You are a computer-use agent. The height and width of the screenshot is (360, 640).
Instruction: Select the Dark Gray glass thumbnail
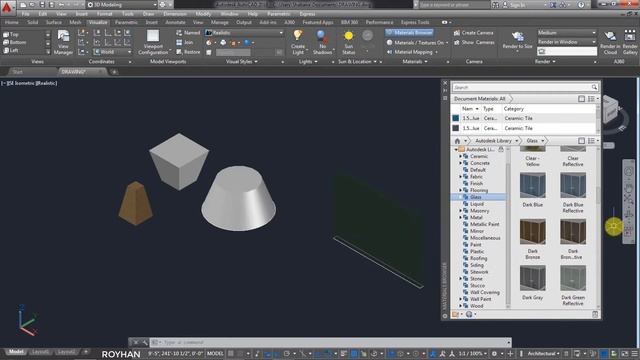[532, 278]
